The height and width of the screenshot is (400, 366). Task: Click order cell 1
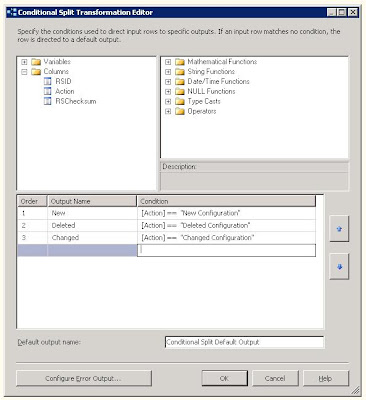(x=33, y=213)
